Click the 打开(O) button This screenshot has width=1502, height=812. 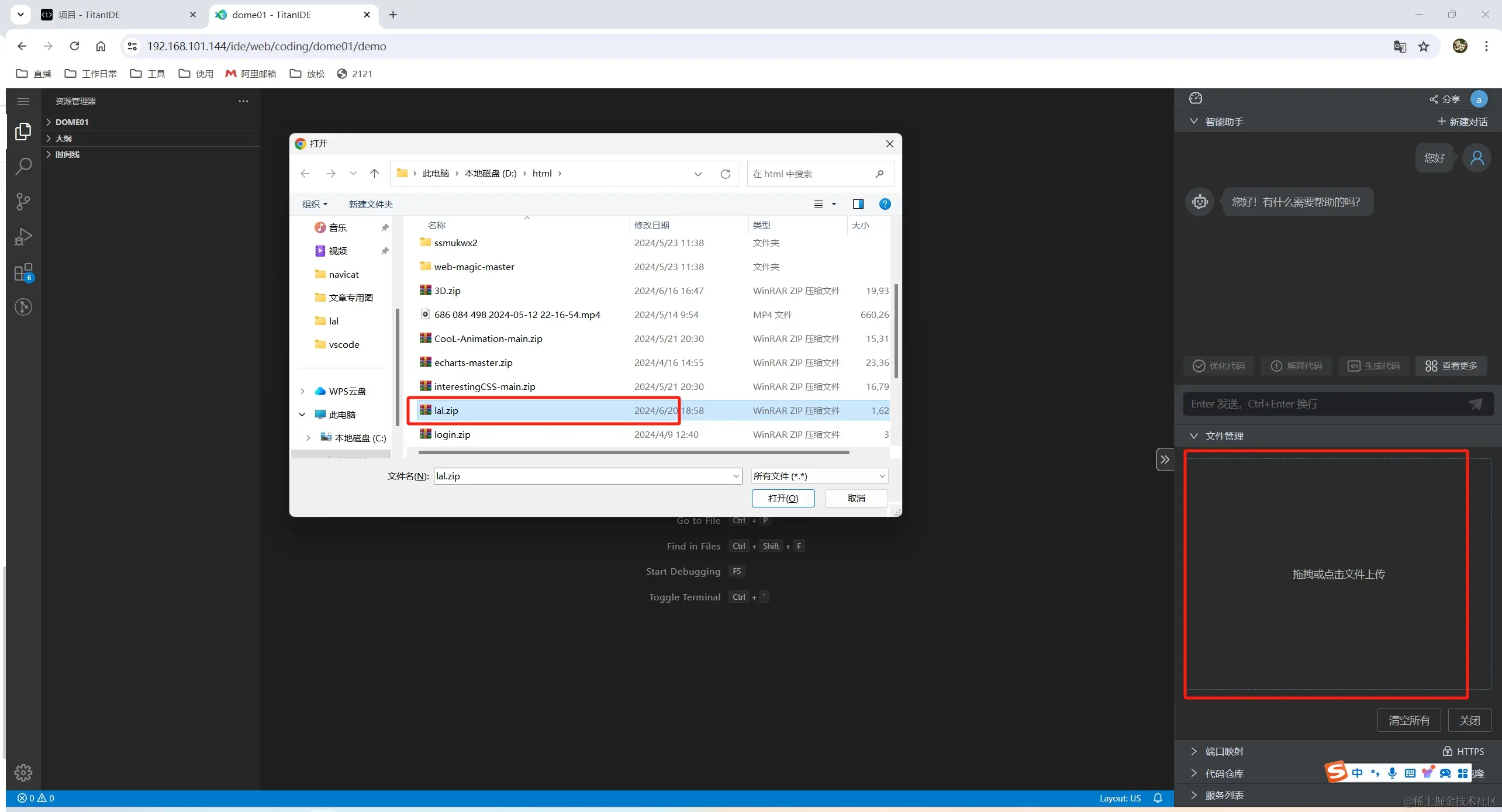(782, 498)
